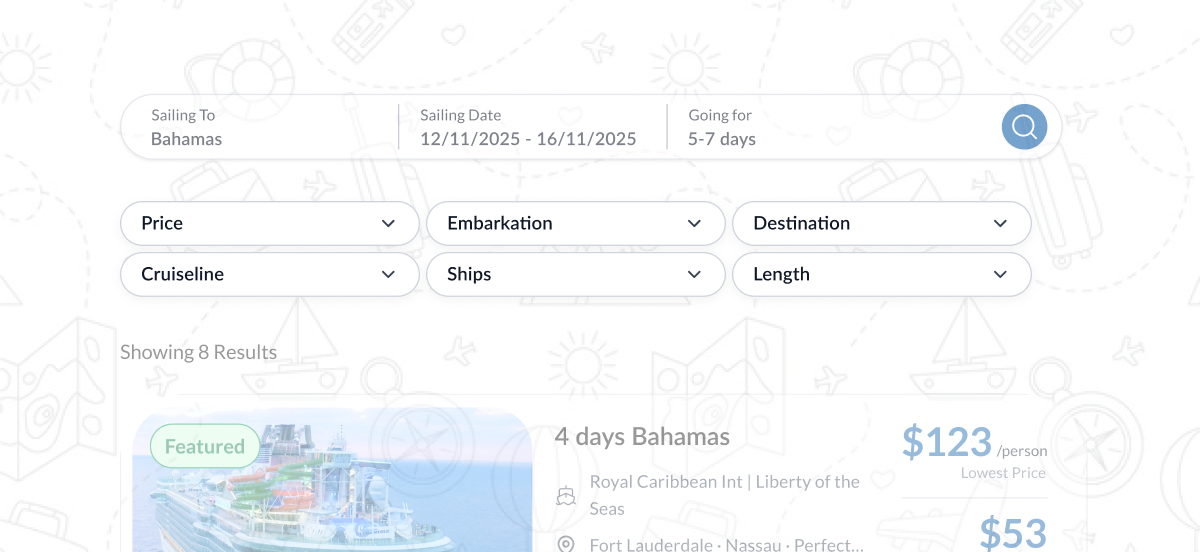Expand the Ships filter dropdown
Viewport: 1200px width, 552px height.
[x=575, y=274]
